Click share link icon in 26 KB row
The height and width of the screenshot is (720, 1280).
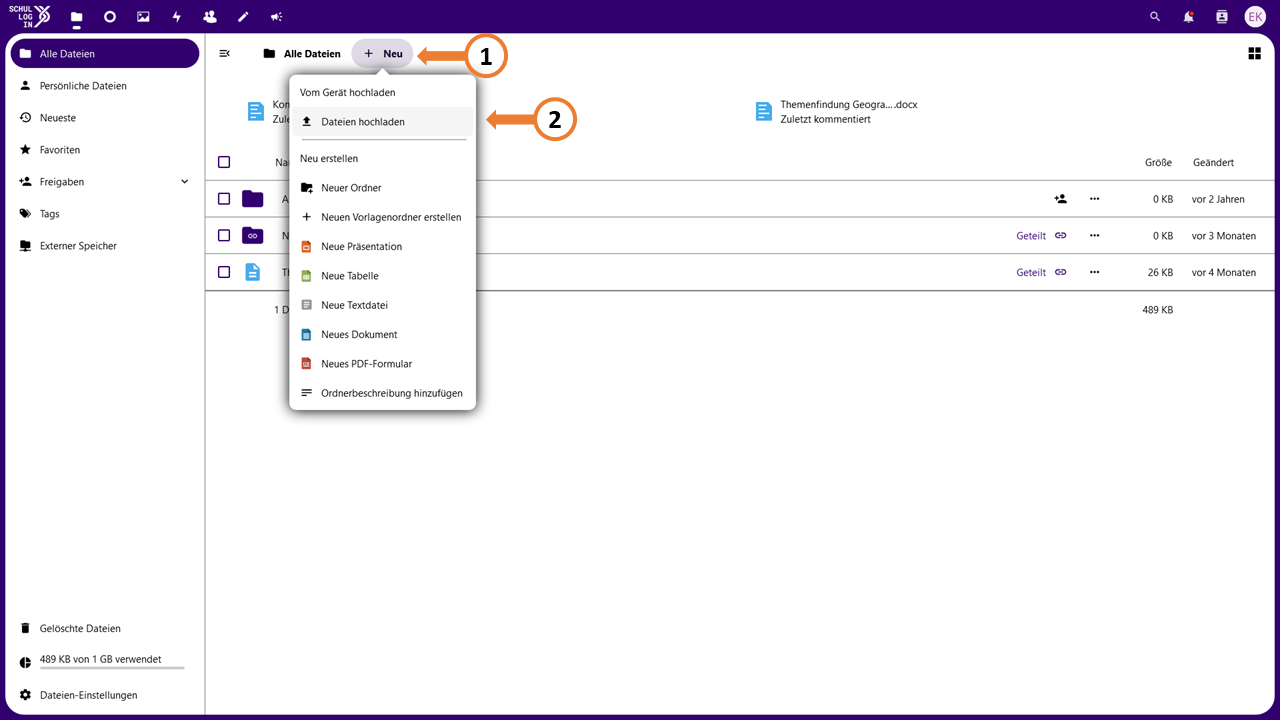coord(1061,272)
